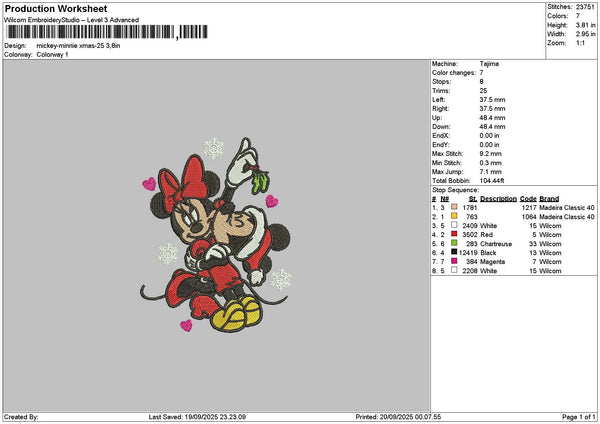Click the Brand column header
Viewport: 600px width, 424px height.
tap(549, 198)
